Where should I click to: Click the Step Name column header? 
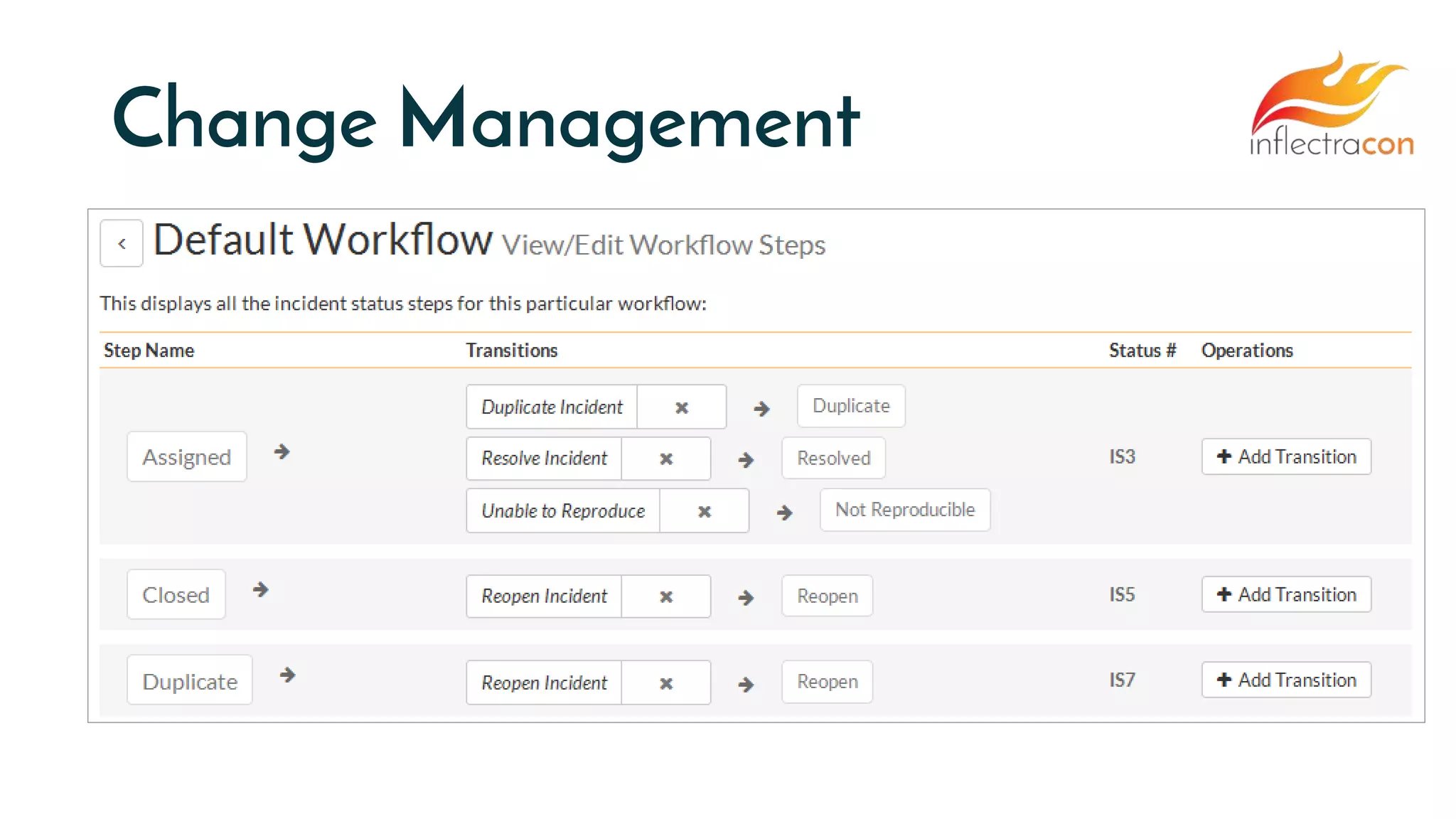point(149,350)
